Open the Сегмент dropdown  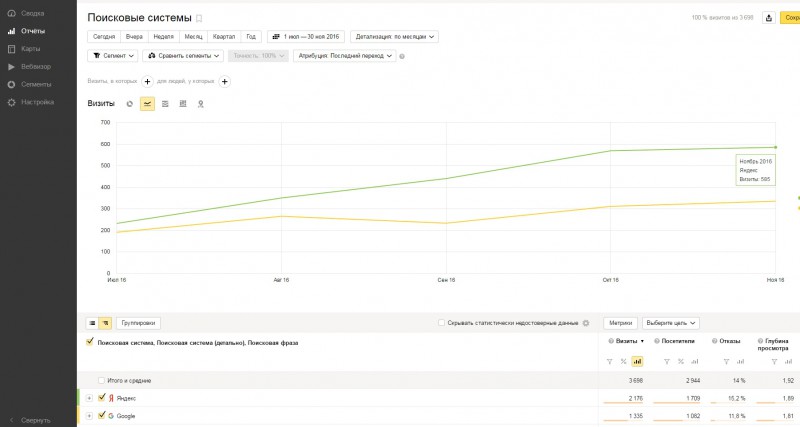coord(113,56)
